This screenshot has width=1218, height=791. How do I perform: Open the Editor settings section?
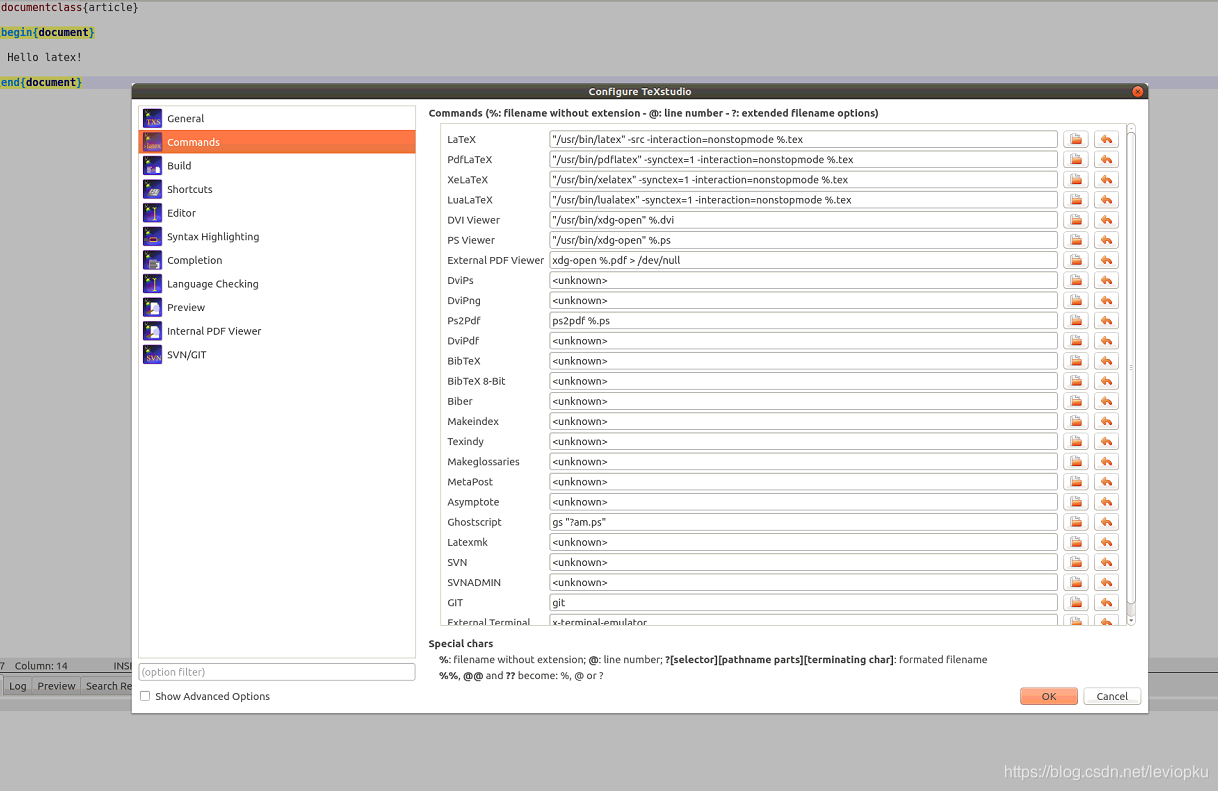pos(180,212)
